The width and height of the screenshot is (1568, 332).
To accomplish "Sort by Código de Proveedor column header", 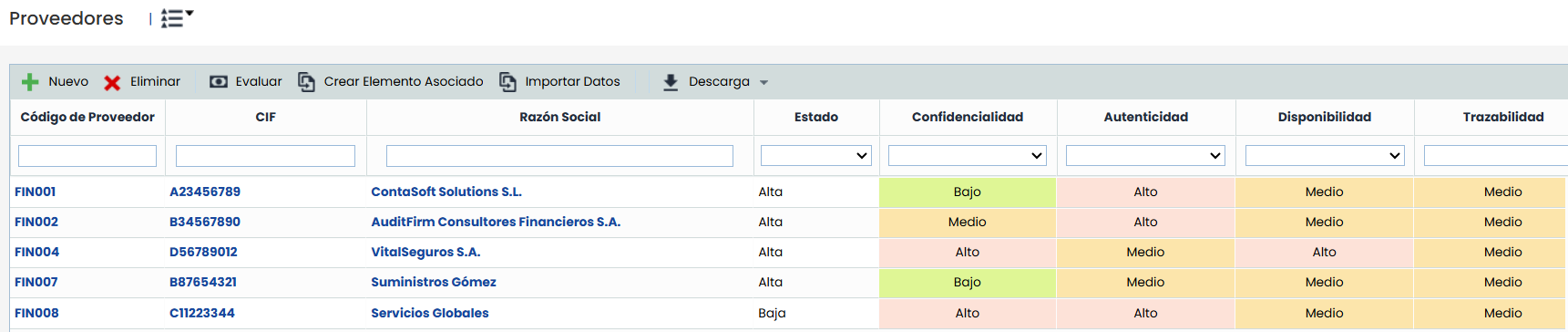I will tap(87, 117).
